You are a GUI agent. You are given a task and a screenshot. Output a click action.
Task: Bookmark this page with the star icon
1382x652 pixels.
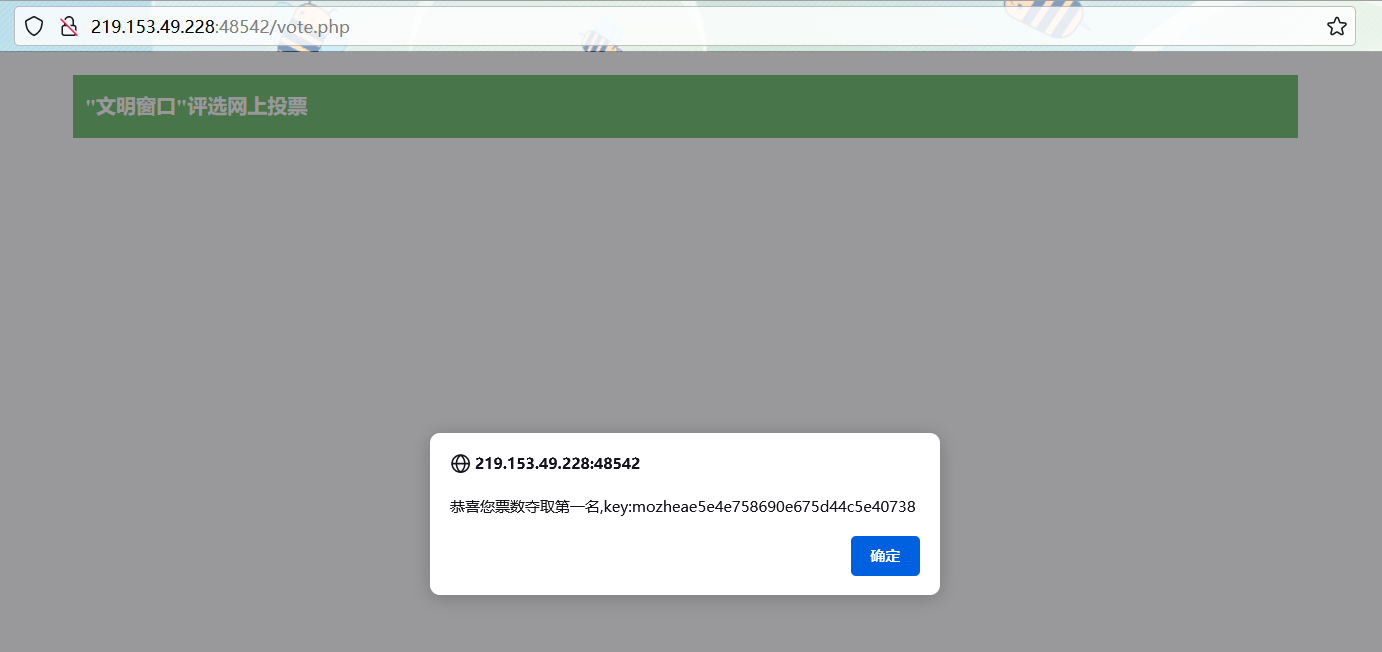pos(1336,26)
